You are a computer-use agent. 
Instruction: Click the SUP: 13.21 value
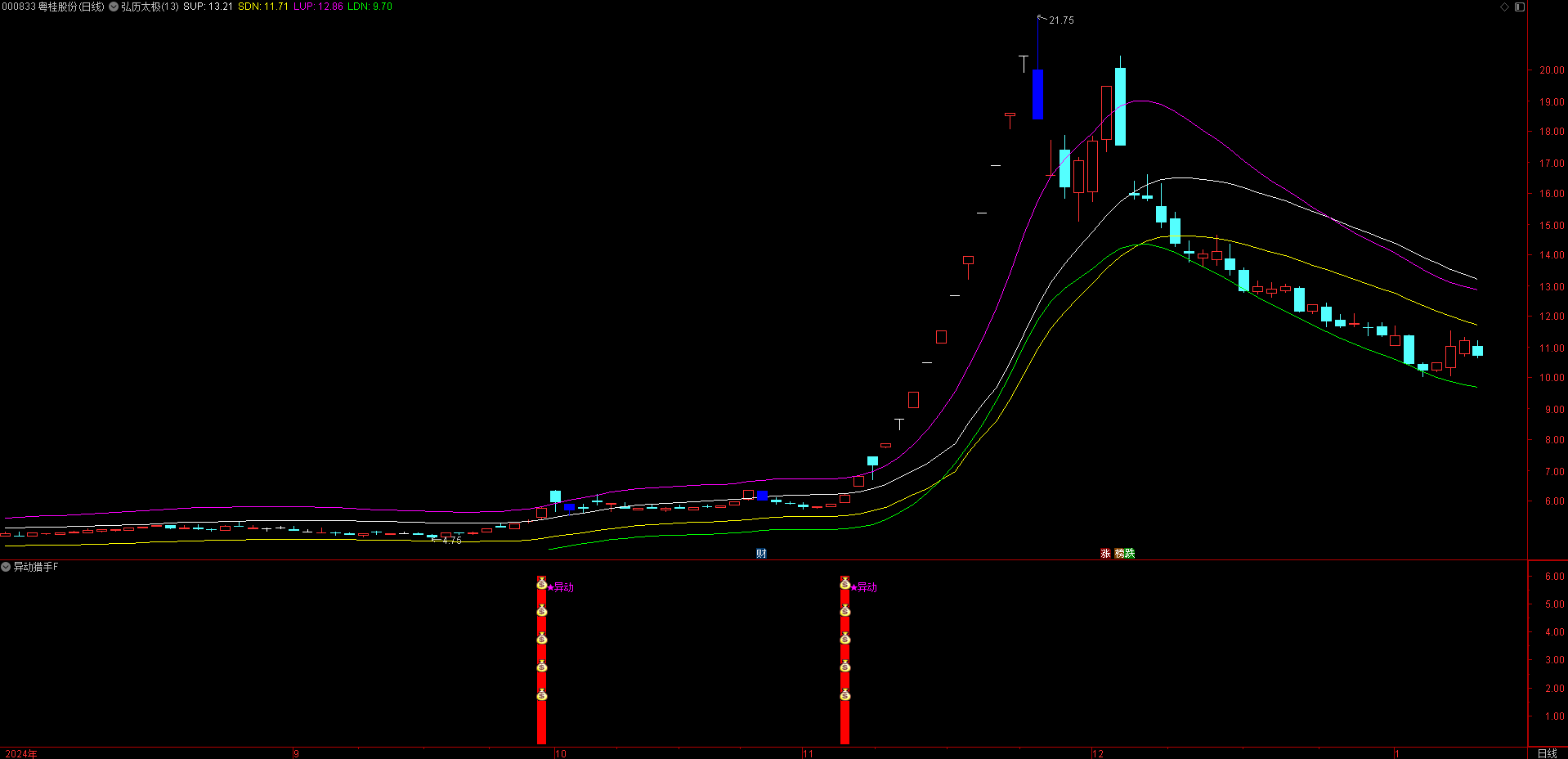tap(208, 7)
